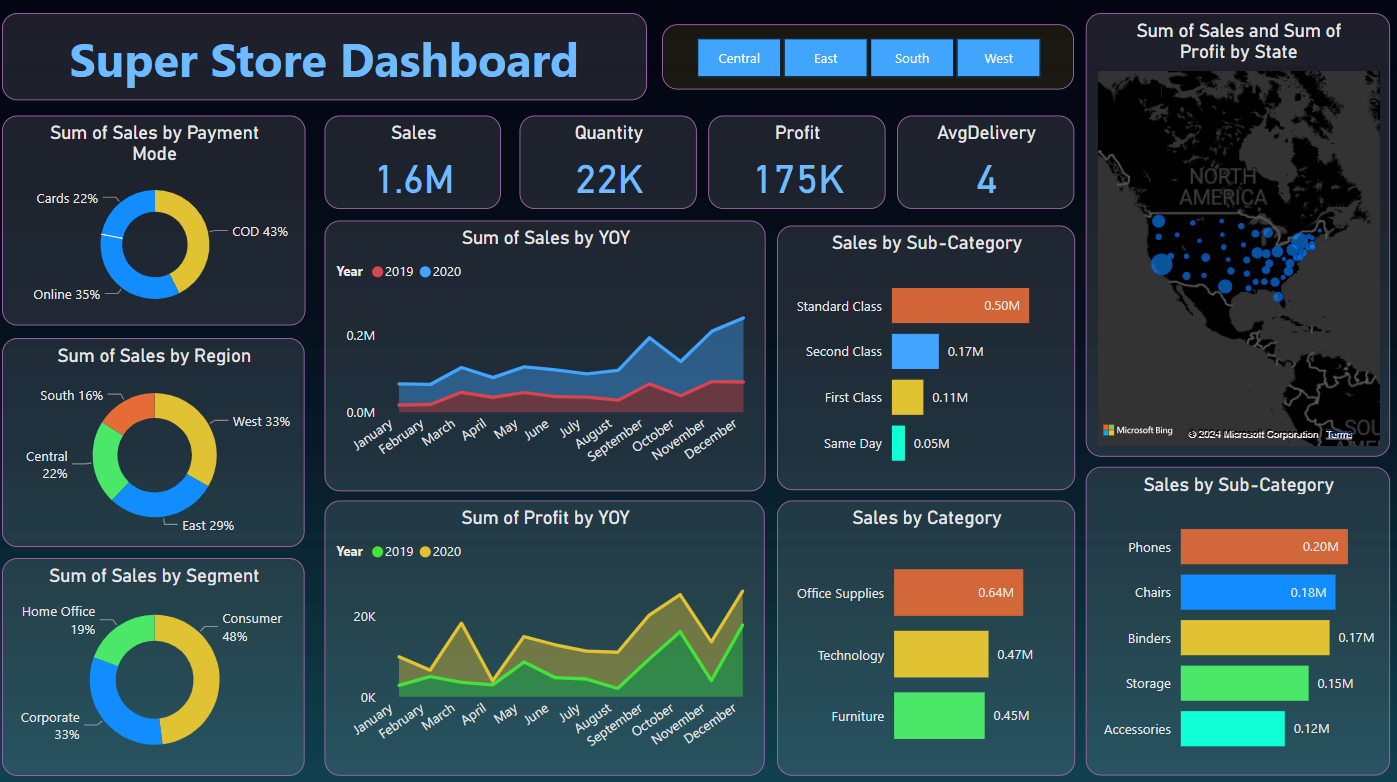Image resolution: width=1397 pixels, height=782 pixels.
Task: Click the 20K axis label in Profit YOY
Action: 365,617
